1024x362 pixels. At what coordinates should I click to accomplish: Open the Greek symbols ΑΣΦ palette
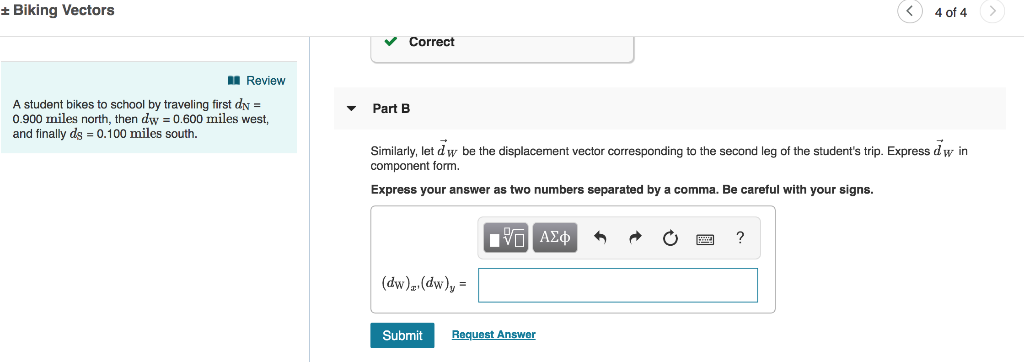[555, 238]
